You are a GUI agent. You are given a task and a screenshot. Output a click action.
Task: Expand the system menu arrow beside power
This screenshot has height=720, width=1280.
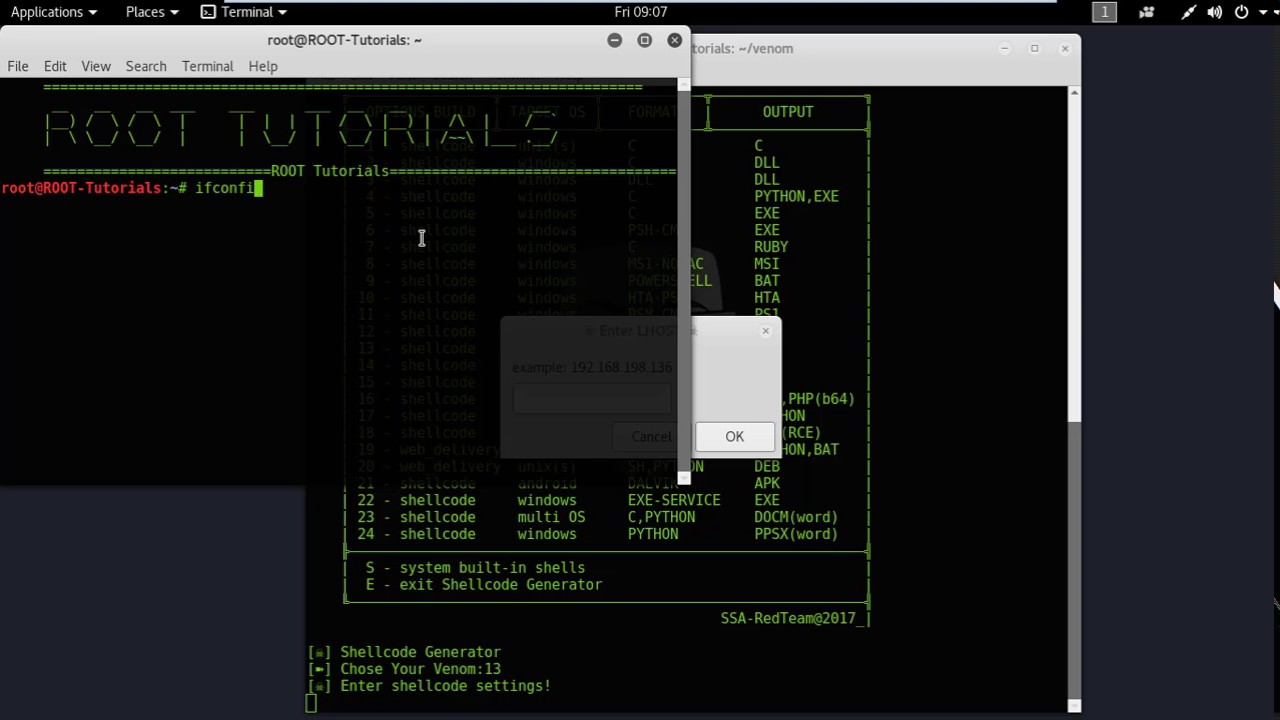[x=1262, y=12]
